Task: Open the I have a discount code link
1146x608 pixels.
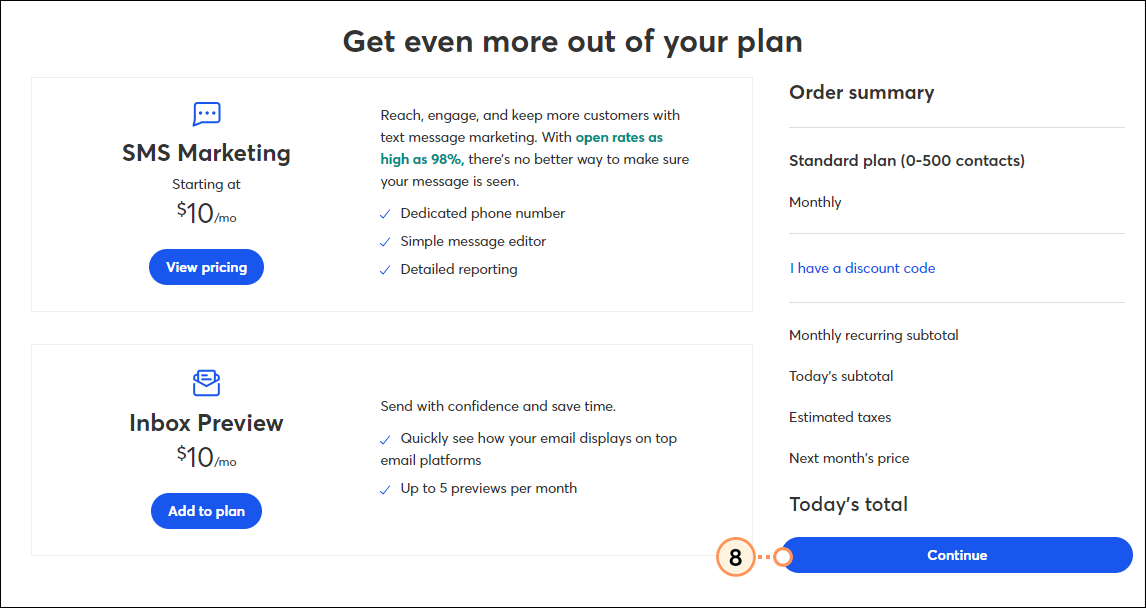Action: pos(862,268)
